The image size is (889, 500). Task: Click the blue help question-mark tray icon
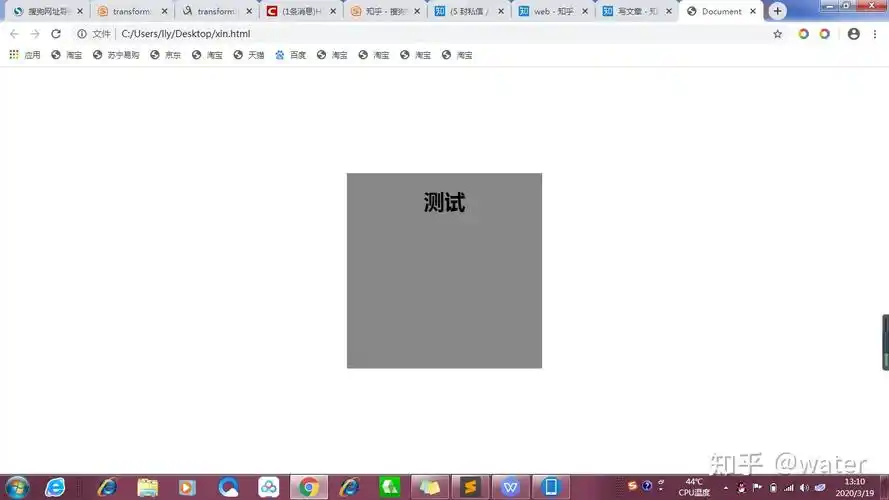click(x=646, y=486)
